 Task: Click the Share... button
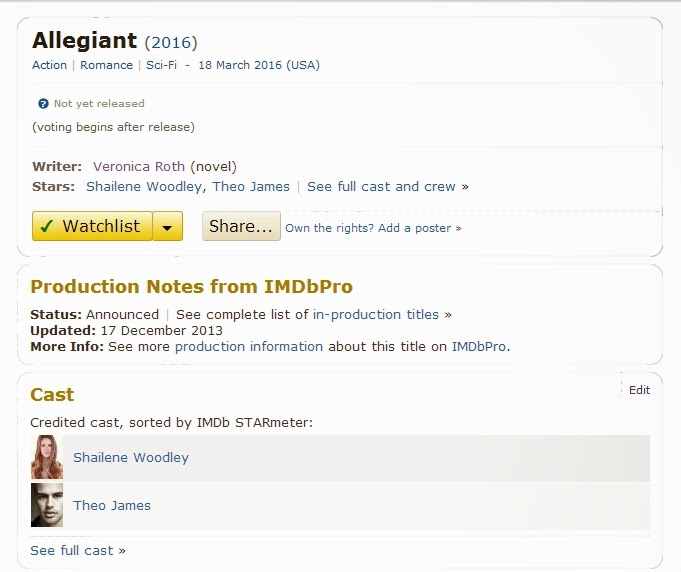(x=241, y=226)
